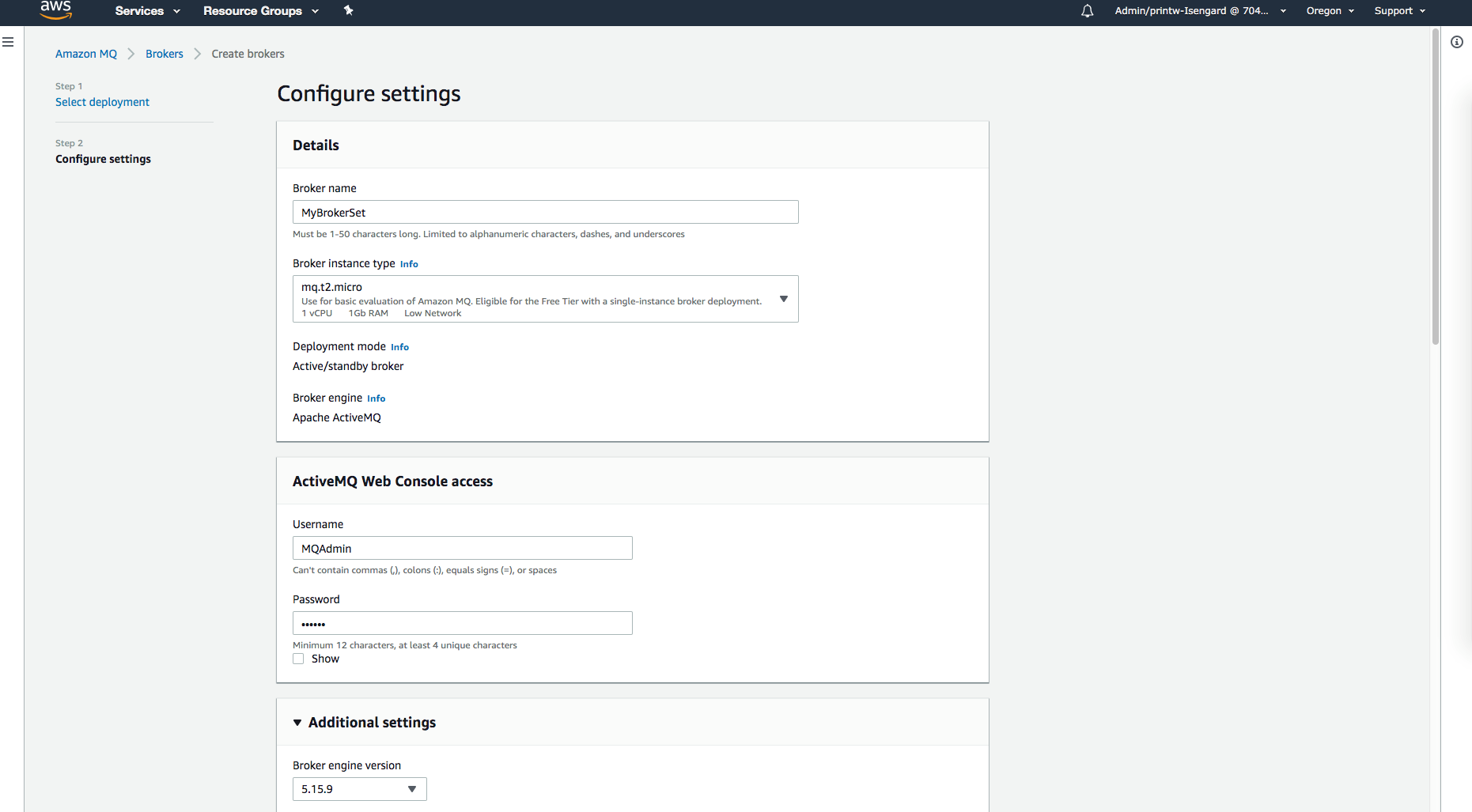Open the hamburger side navigation menu
The height and width of the screenshot is (812, 1472).
click(8, 42)
